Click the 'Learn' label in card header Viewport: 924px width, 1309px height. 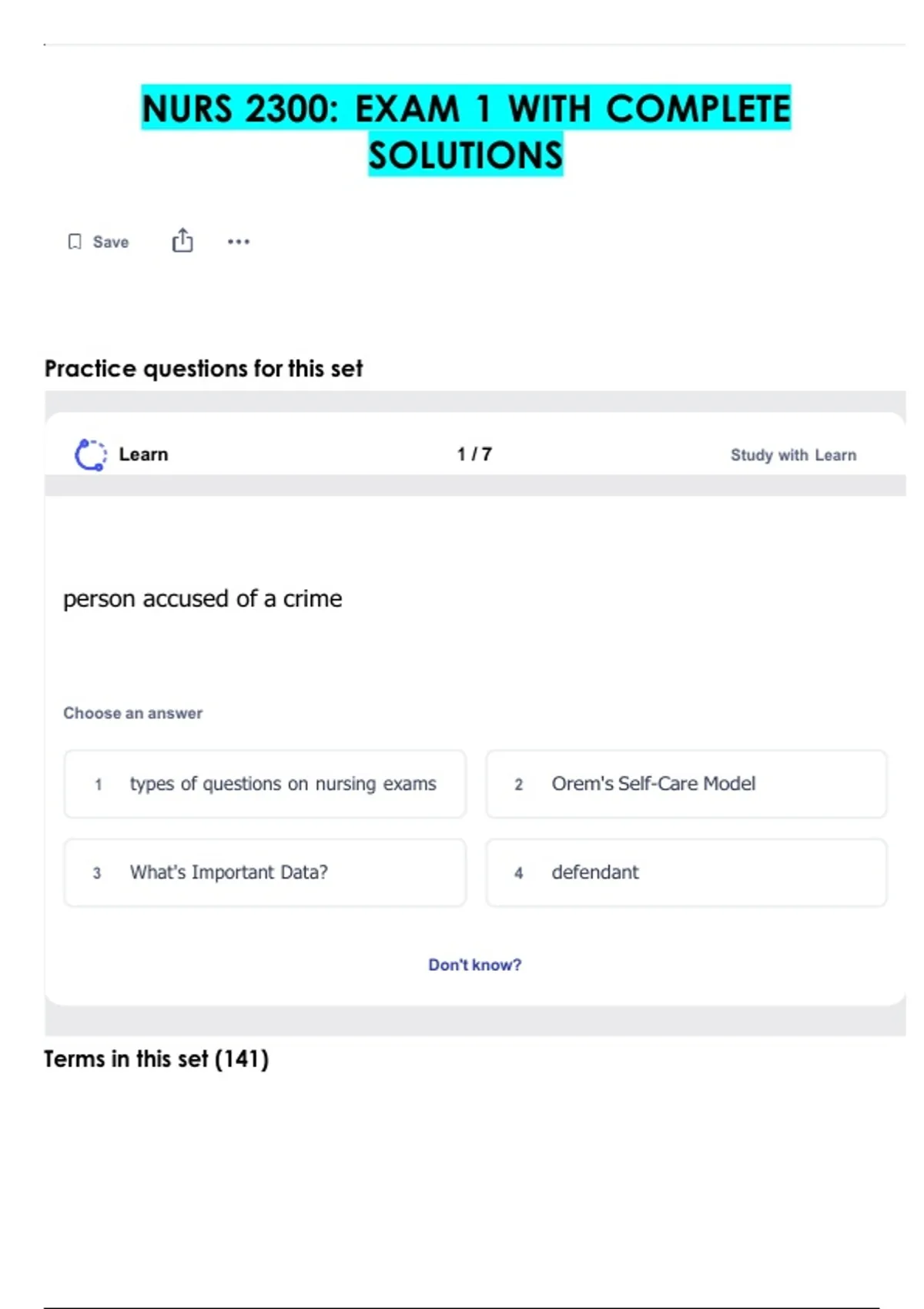[143, 454]
